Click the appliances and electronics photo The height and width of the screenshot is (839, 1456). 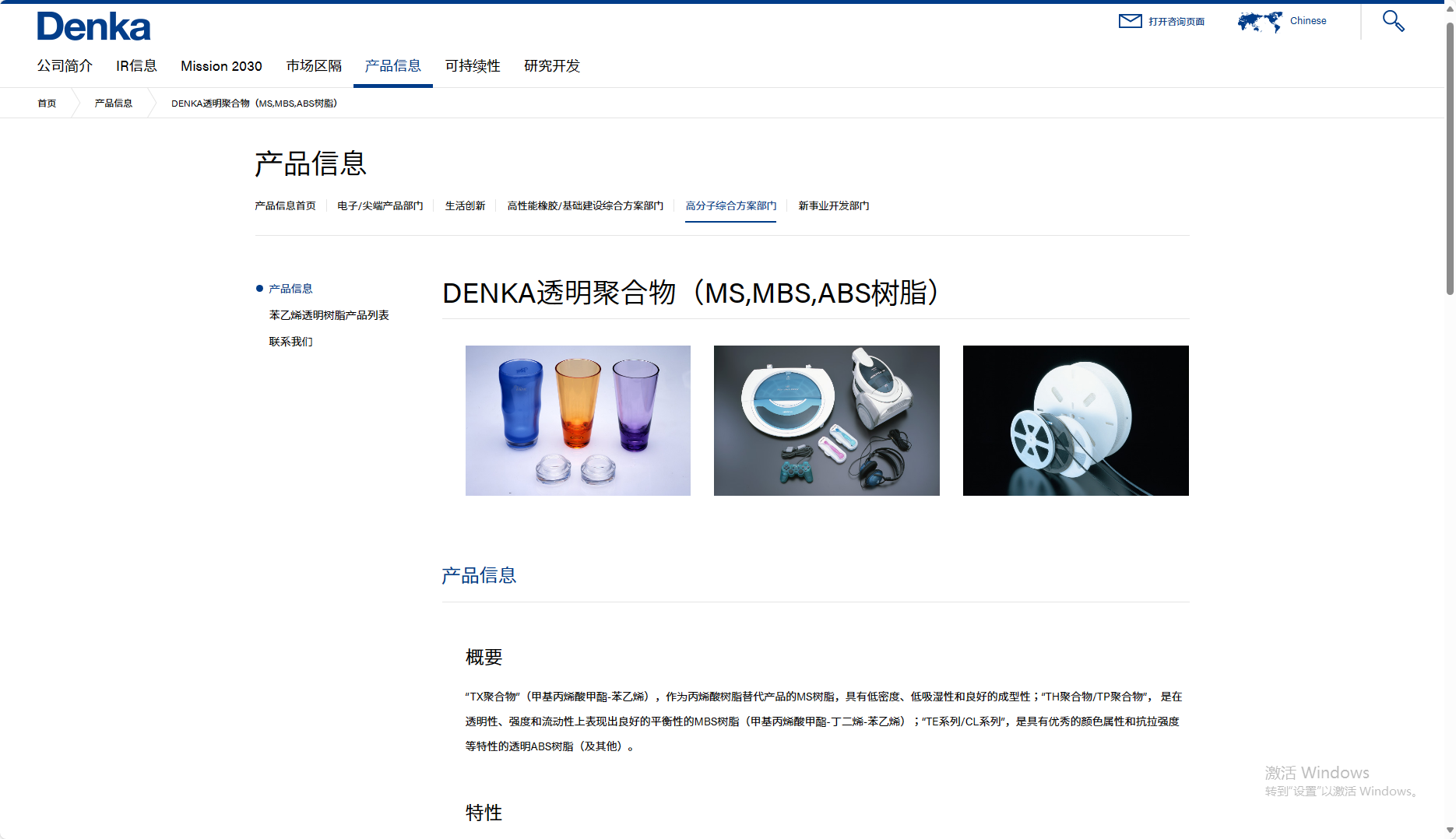click(x=827, y=420)
